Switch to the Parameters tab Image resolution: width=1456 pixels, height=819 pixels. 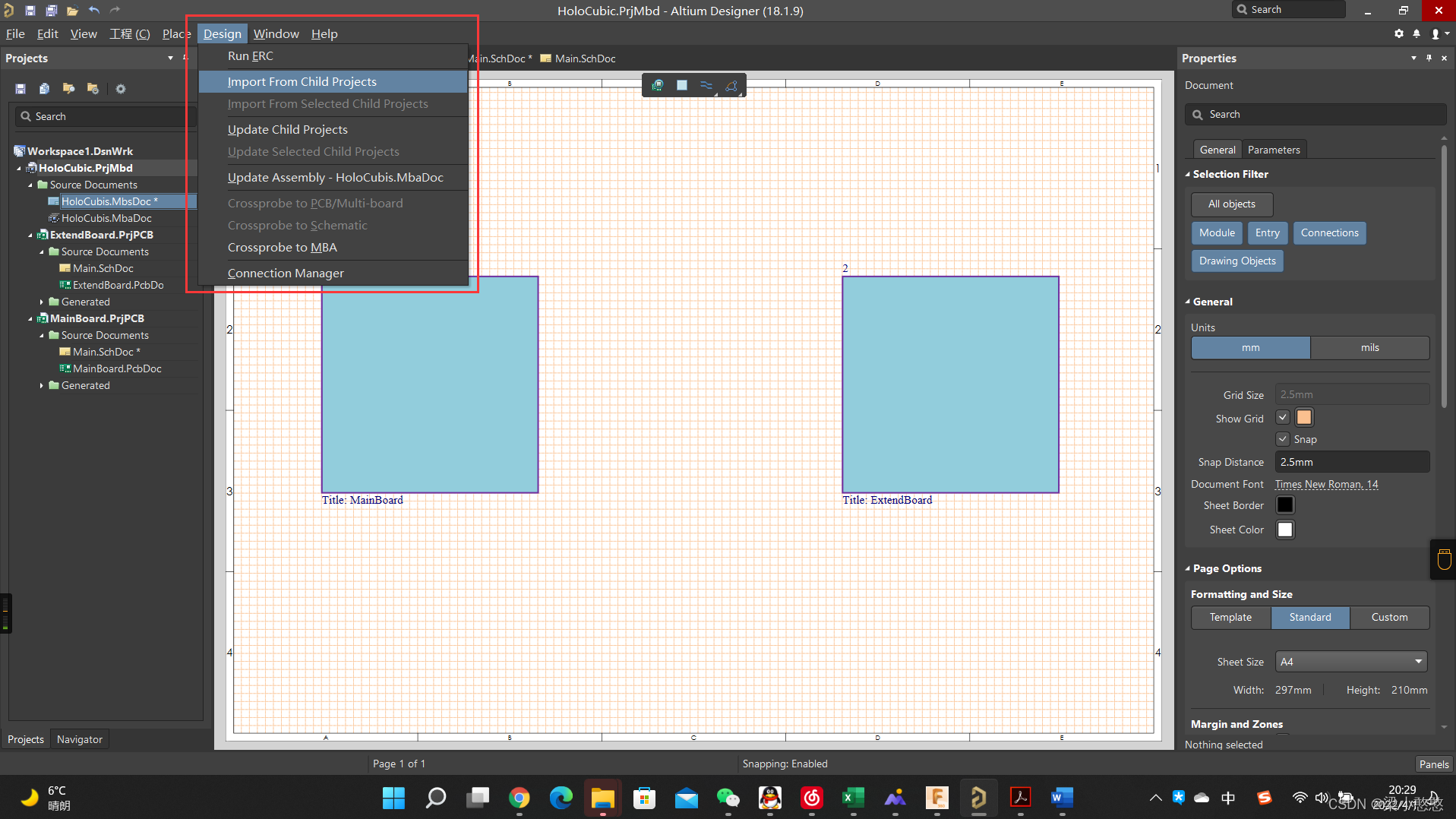tap(1274, 150)
